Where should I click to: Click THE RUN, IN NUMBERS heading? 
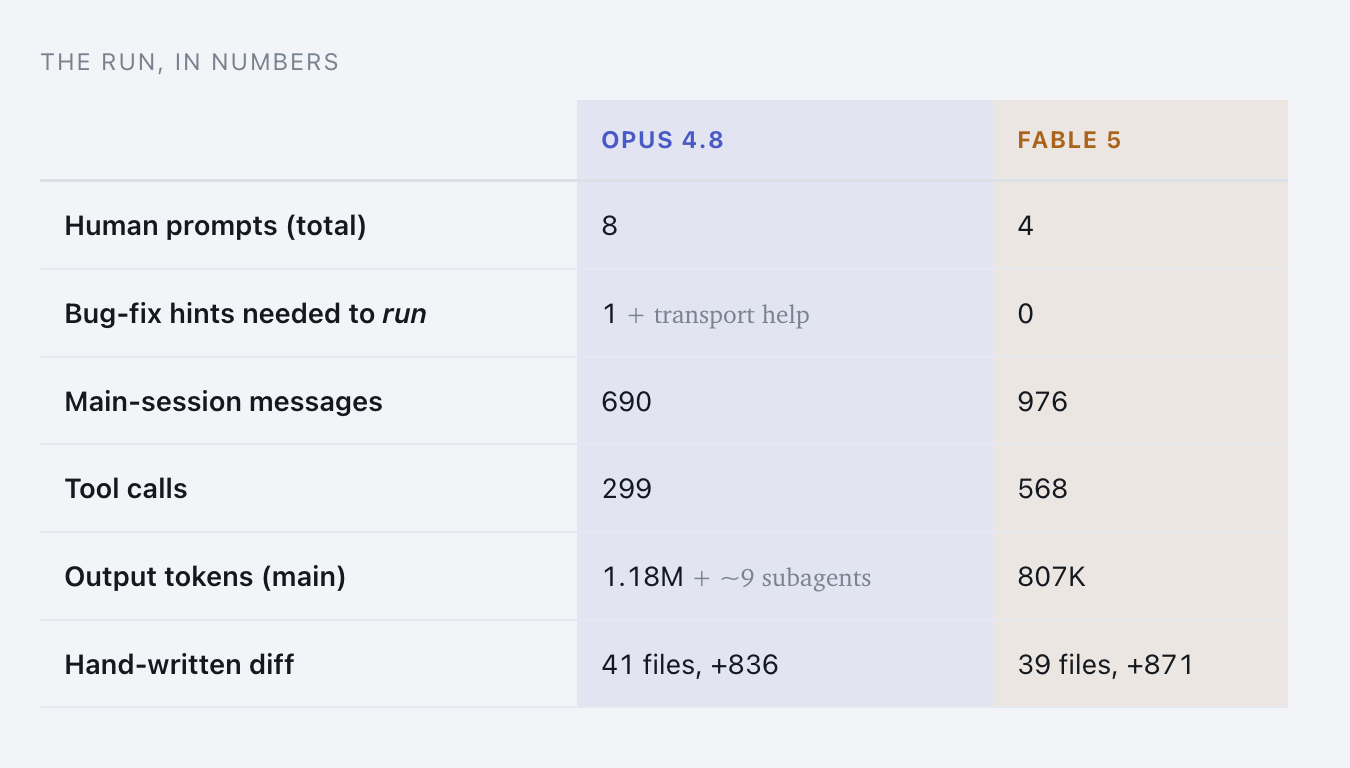(190, 62)
